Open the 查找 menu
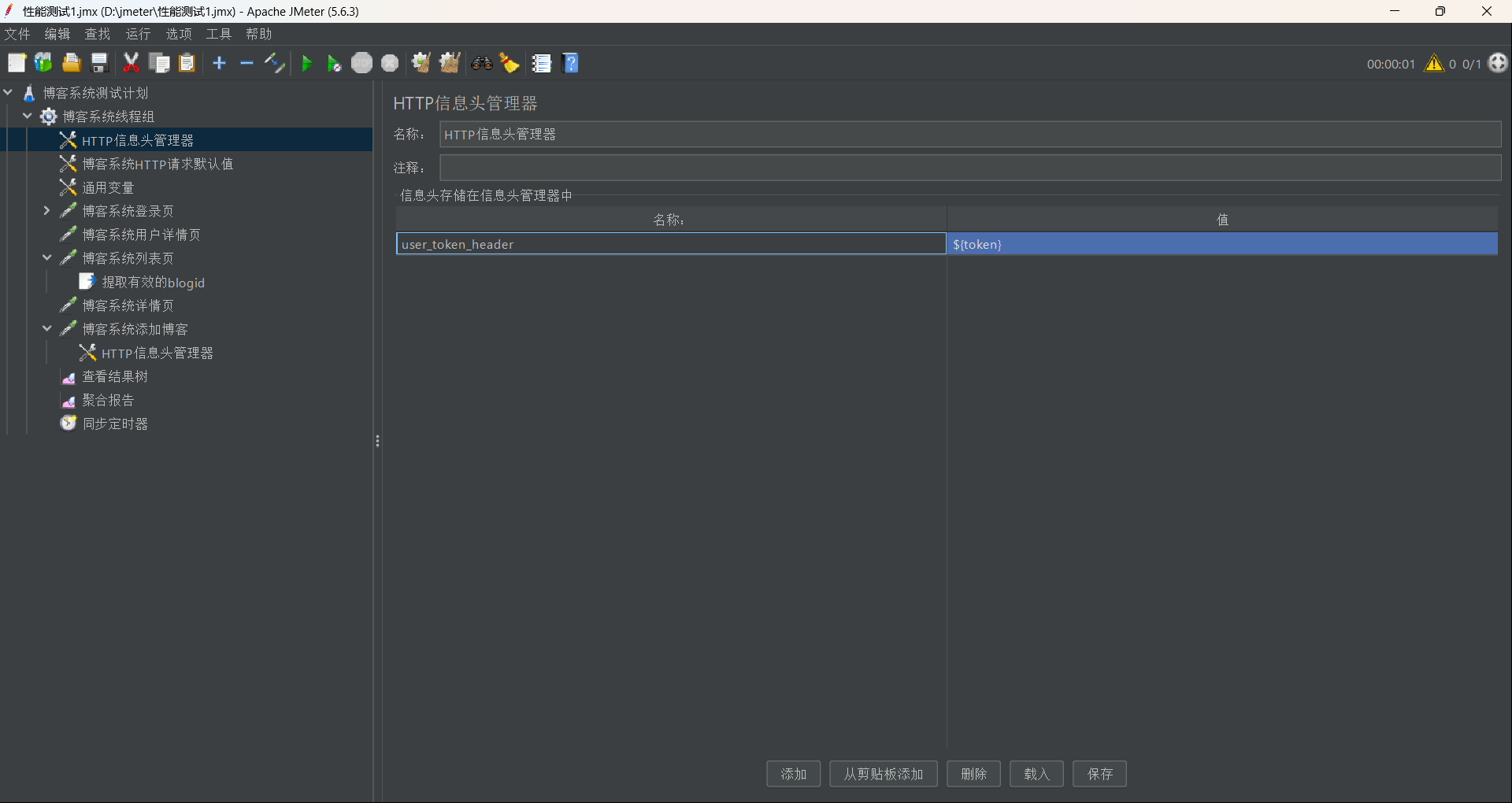1512x803 pixels. tap(98, 34)
